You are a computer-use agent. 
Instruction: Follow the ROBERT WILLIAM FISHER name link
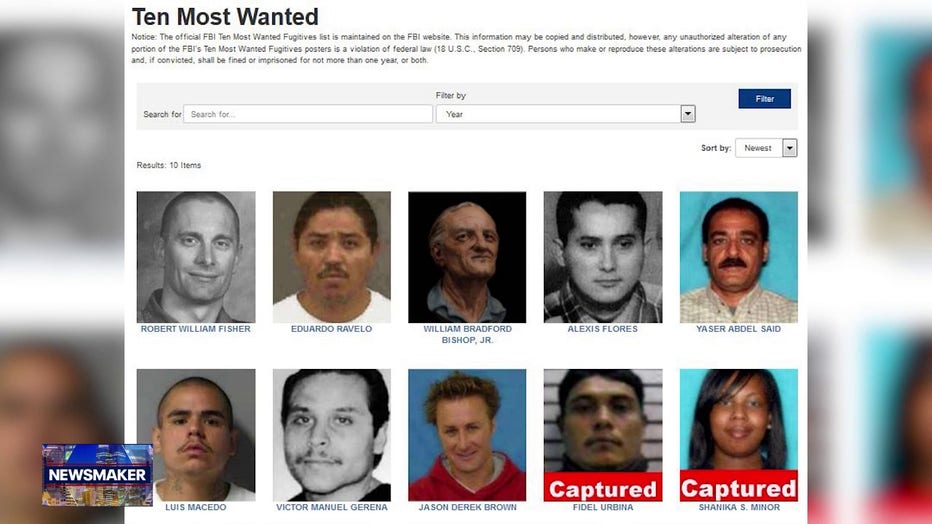coord(196,329)
